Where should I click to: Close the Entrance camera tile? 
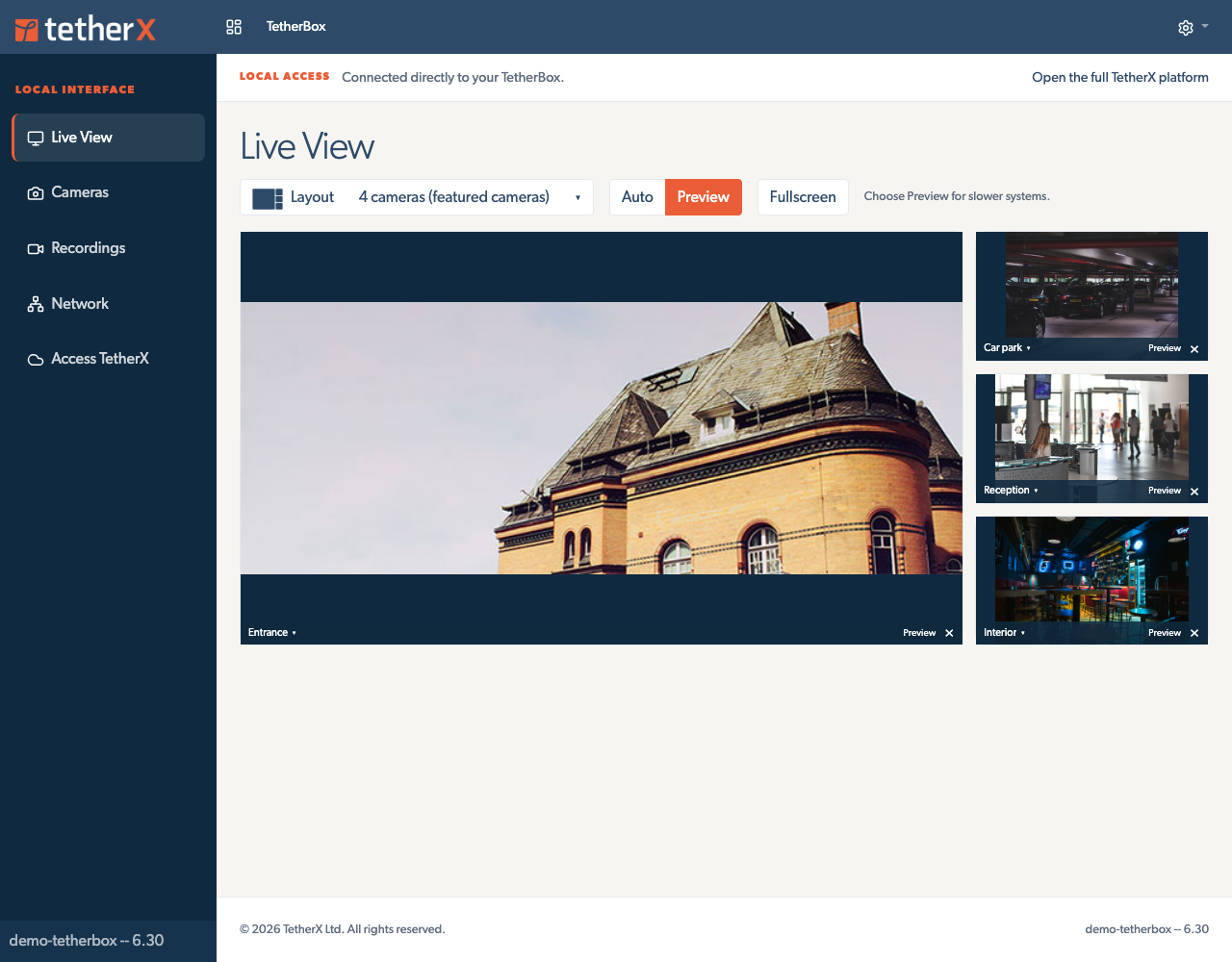pyautogui.click(x=949, y=633)
